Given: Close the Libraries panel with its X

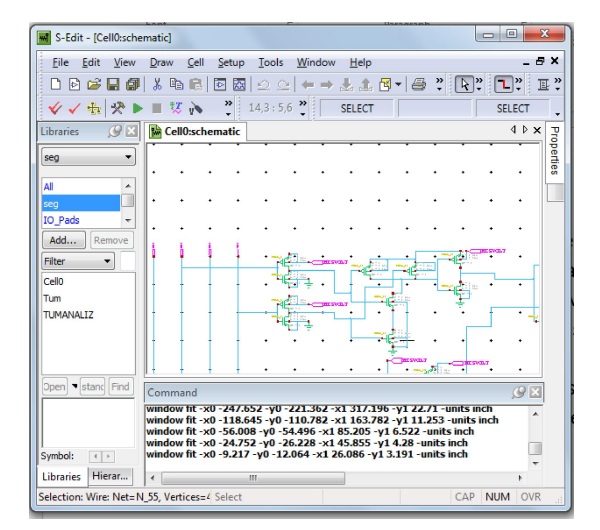Looking at the screenshot, I should [x=131, y=131].
